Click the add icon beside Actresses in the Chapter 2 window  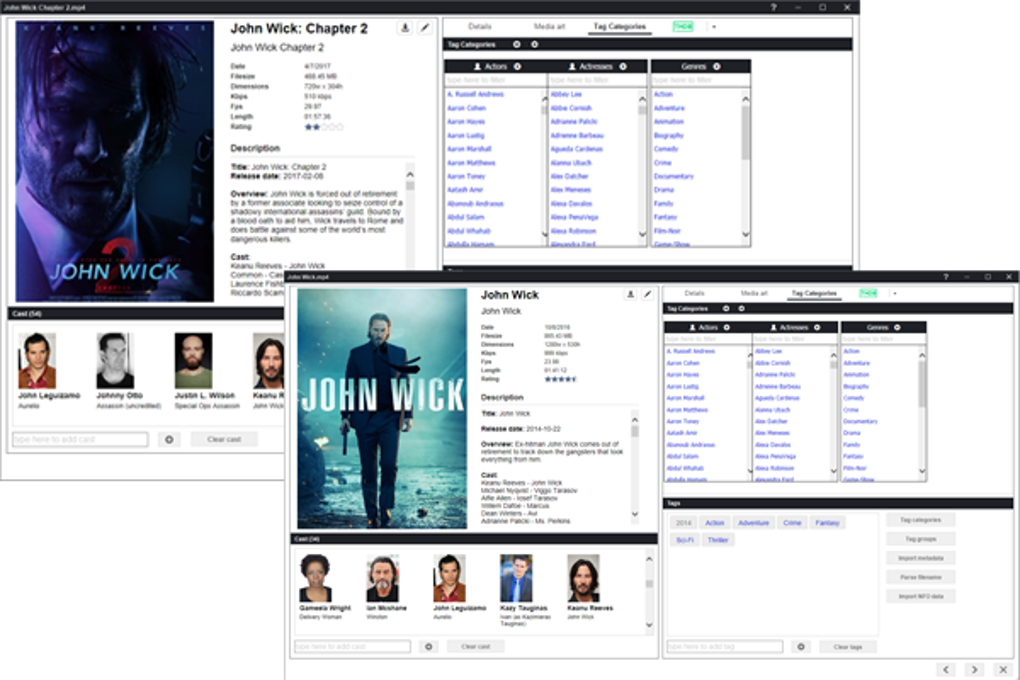[623, 66]
